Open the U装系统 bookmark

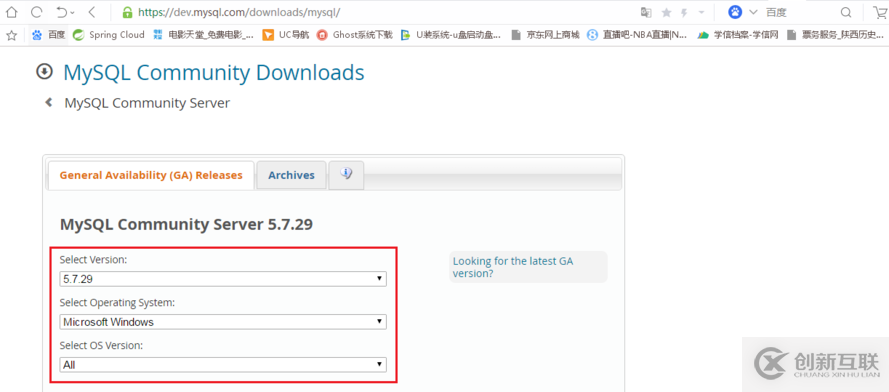(x=451, y=35)
